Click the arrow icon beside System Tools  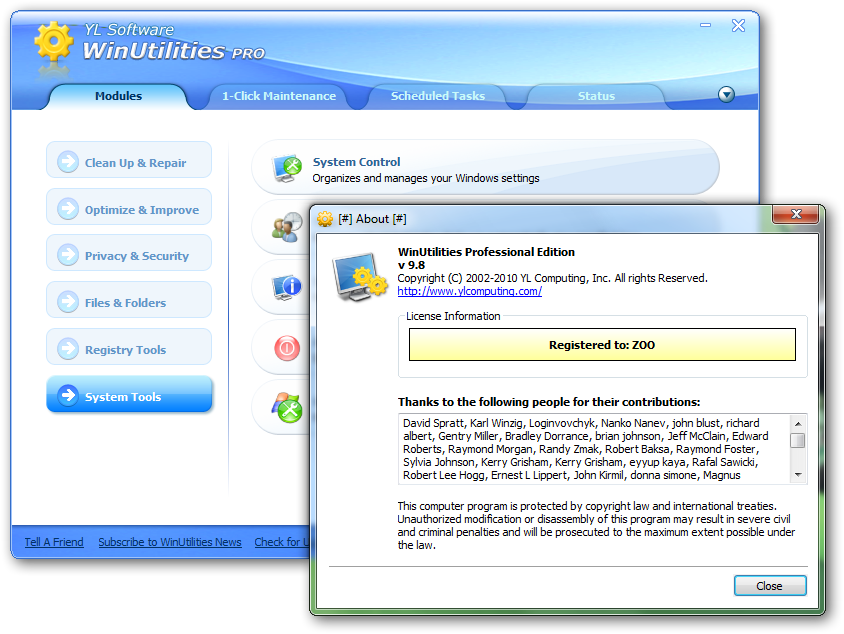point(68,396)
